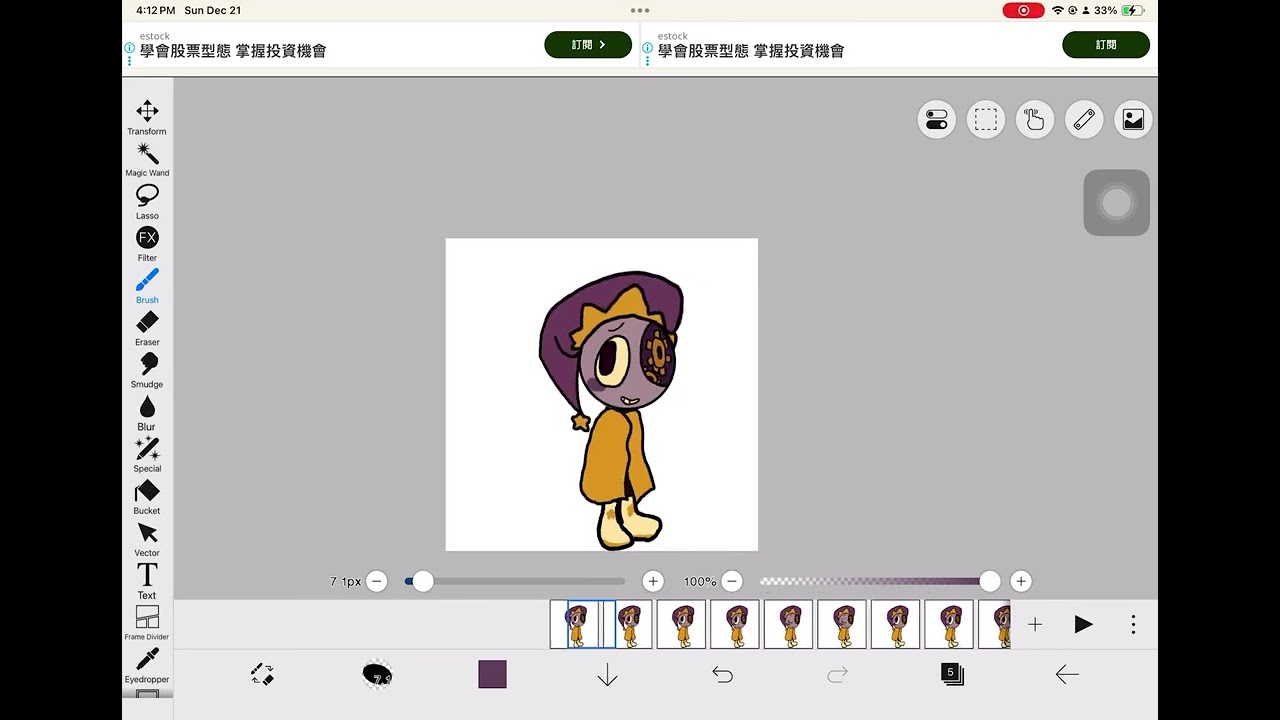The width and height of the screenshot is (1280, 720).
Task: Undo the last stroke
Action: coord(722,675)
